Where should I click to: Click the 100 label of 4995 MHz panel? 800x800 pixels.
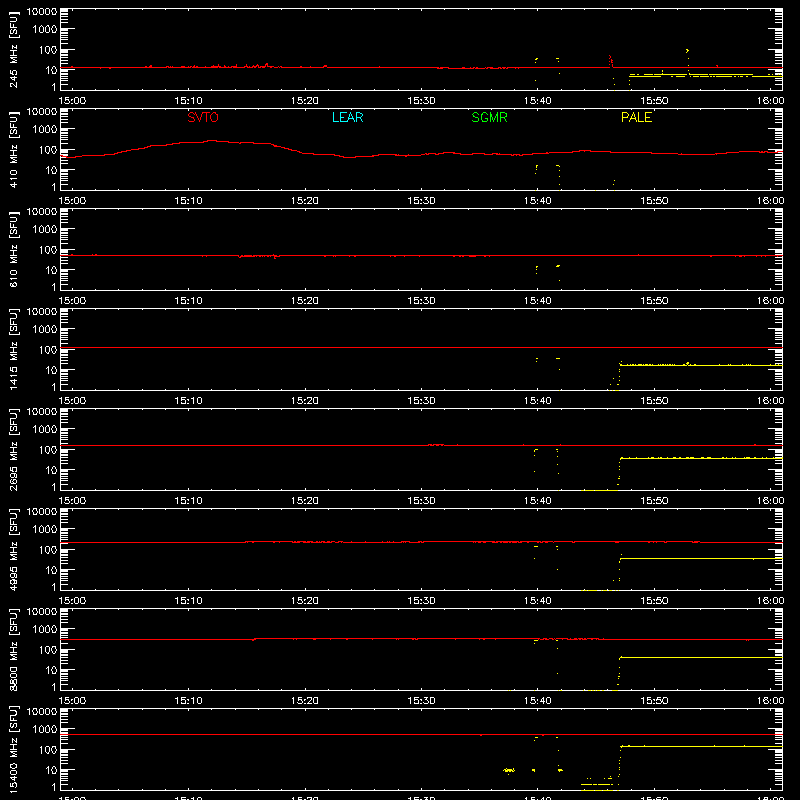(x=48, y=549)
